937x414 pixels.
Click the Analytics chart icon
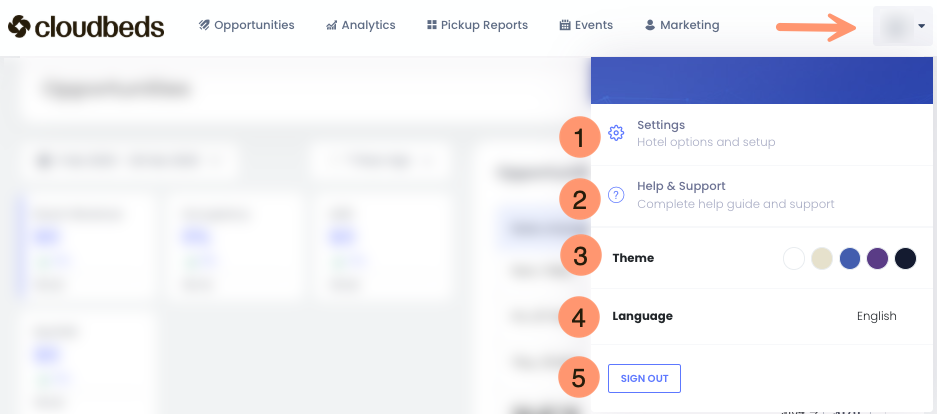tap(331, 25)
